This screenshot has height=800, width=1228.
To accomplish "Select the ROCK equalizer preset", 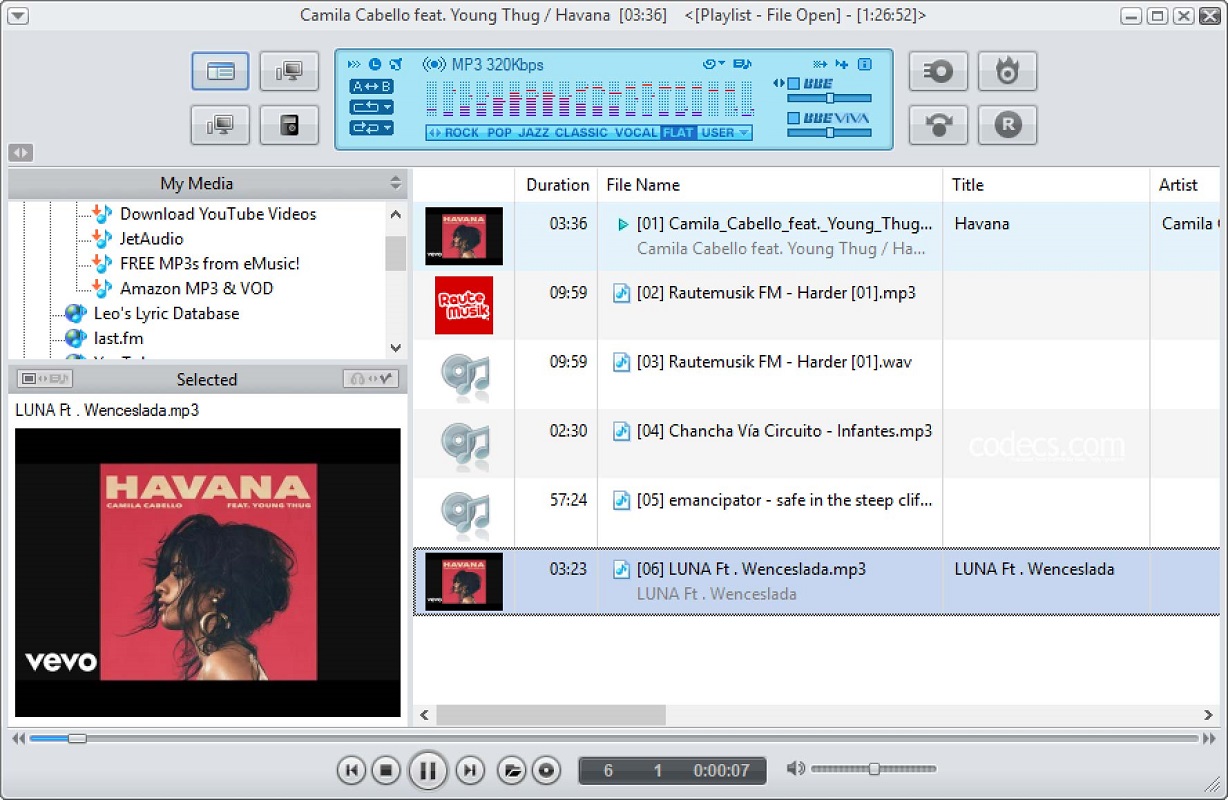I will [462, 133].
